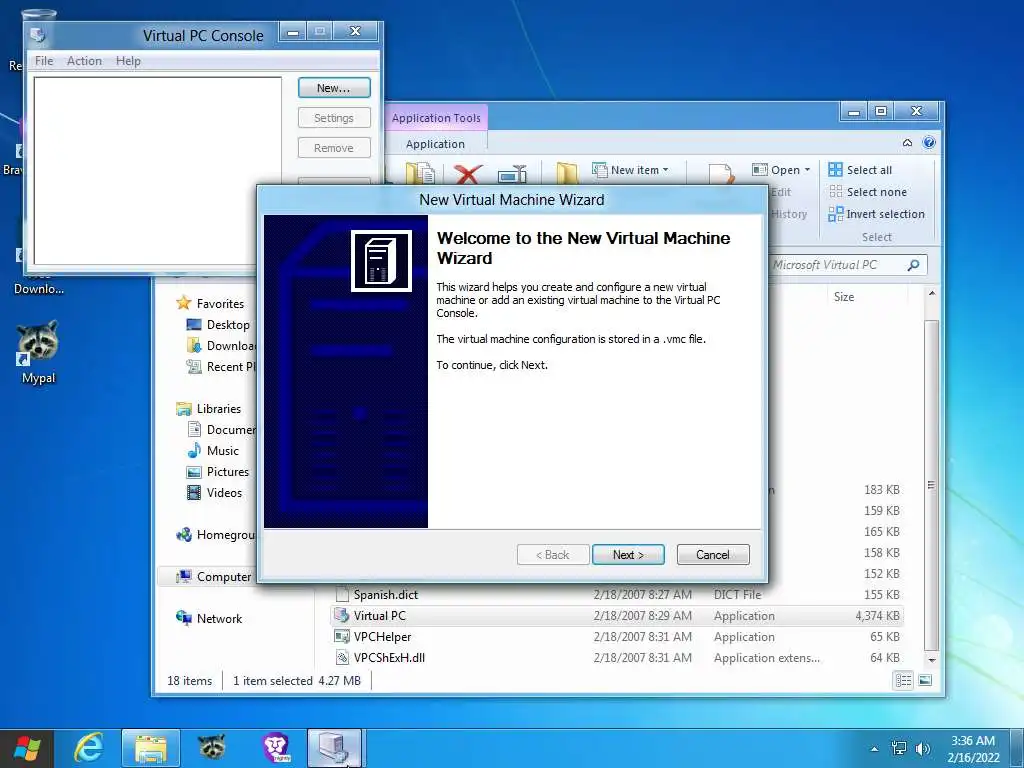
Task: Click the Properties icon in ribbon
Action: tap(721, 174)
